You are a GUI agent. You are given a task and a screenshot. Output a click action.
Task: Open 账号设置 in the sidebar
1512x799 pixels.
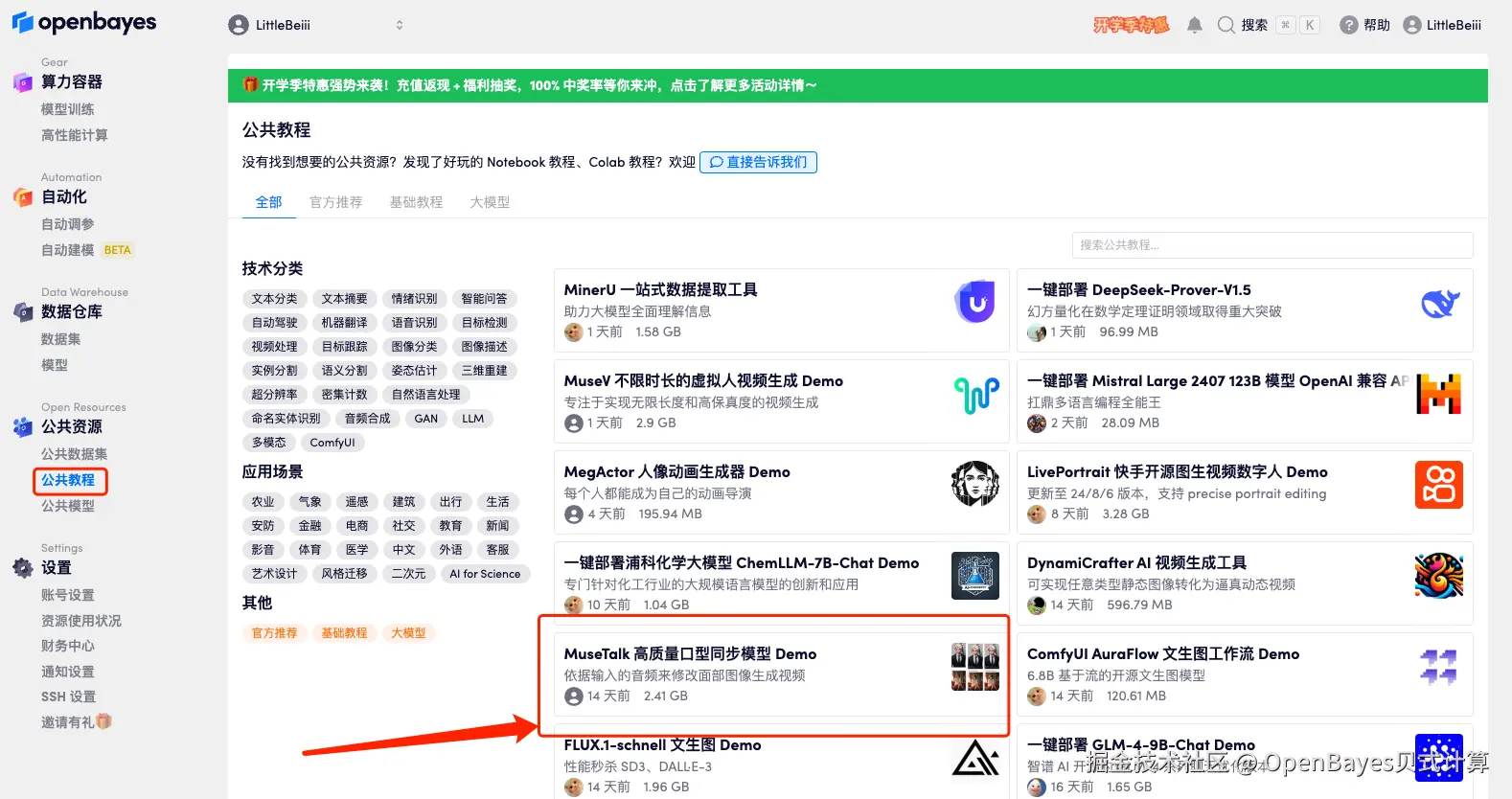coord(68,595)
